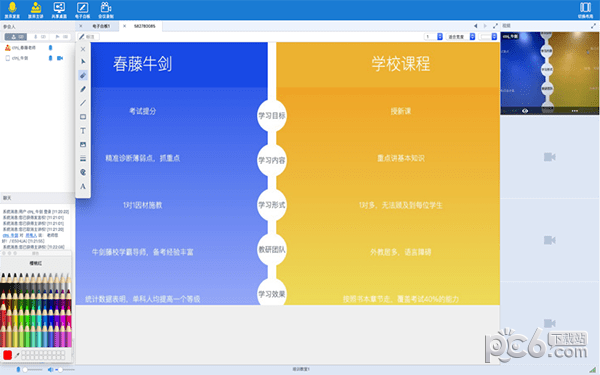Image resolution: width=600 pixels, height=375 pixels.
Task: Toggle the eye icon on video thumbnail
Action: click(x=525, y=111)
